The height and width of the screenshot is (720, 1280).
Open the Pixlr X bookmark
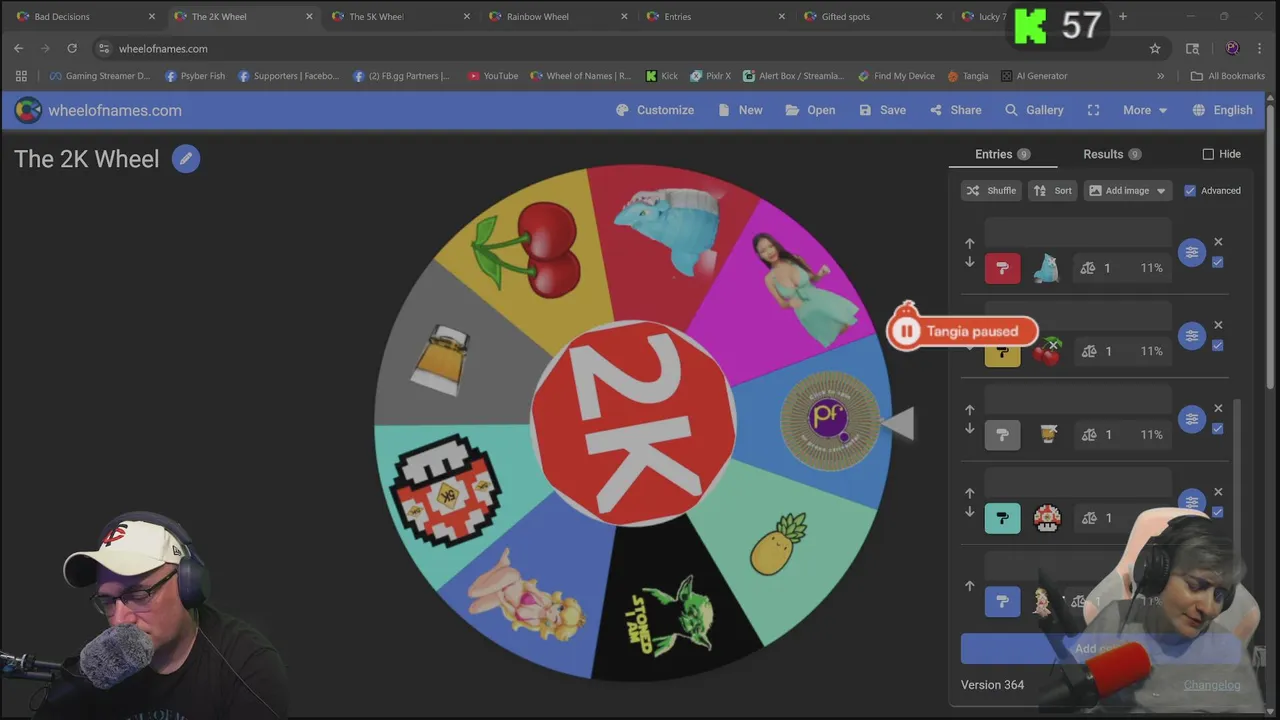point(711,76)
